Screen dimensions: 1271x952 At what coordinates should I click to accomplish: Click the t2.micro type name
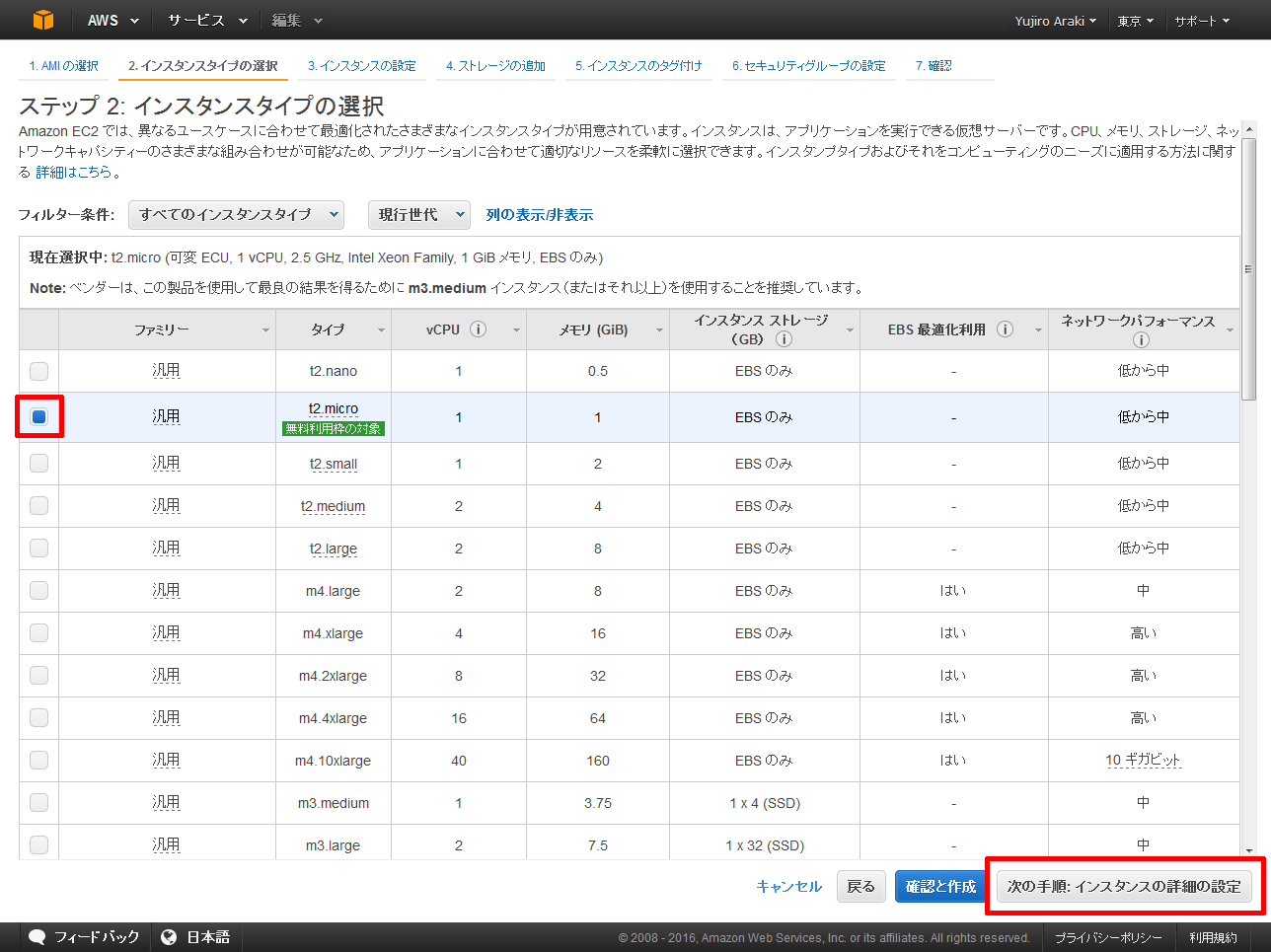334,408
